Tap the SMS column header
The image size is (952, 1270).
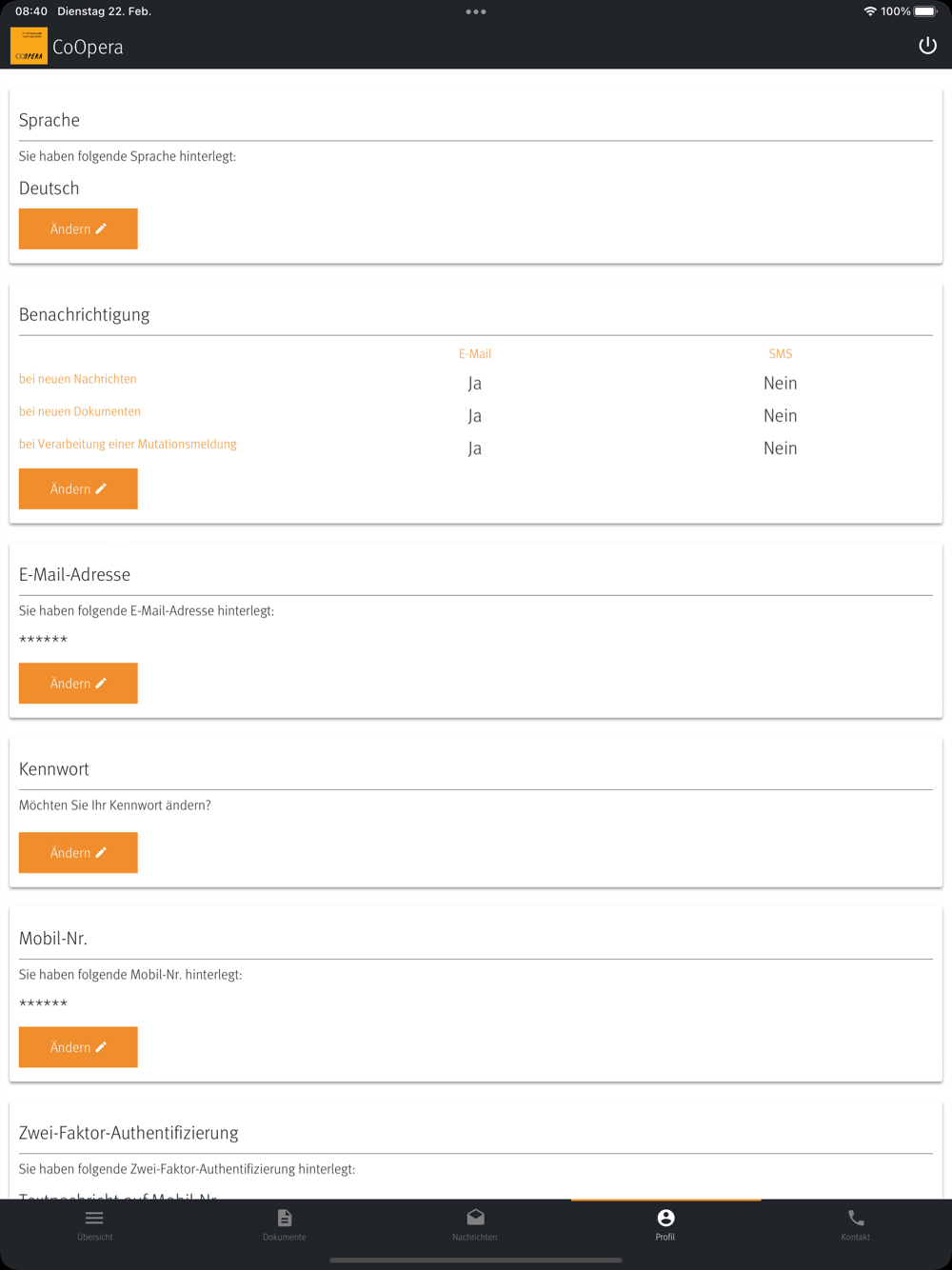click(x=780, y=353)
